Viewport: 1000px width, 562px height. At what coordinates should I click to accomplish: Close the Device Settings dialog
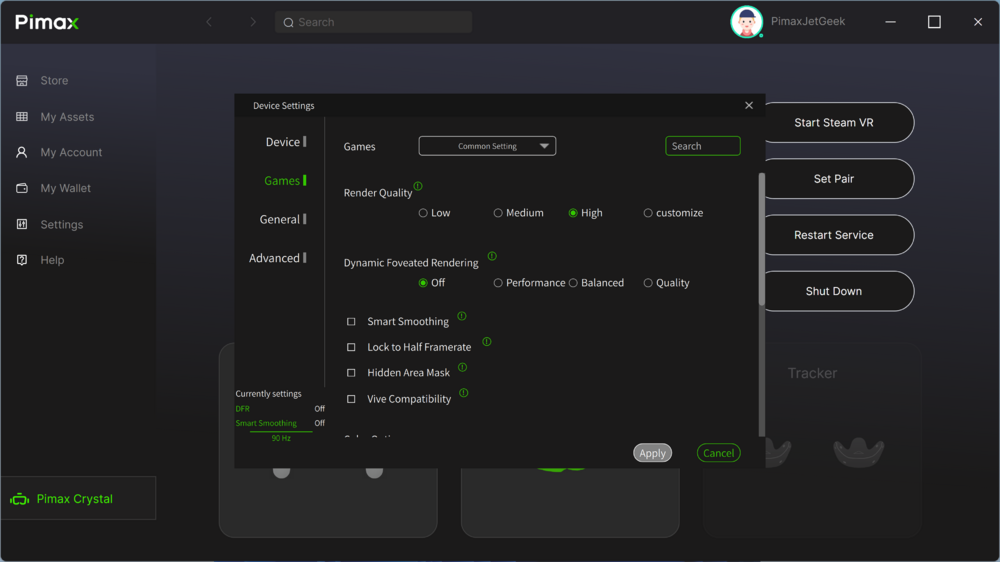pyautogui.click(x=749, y=105)
